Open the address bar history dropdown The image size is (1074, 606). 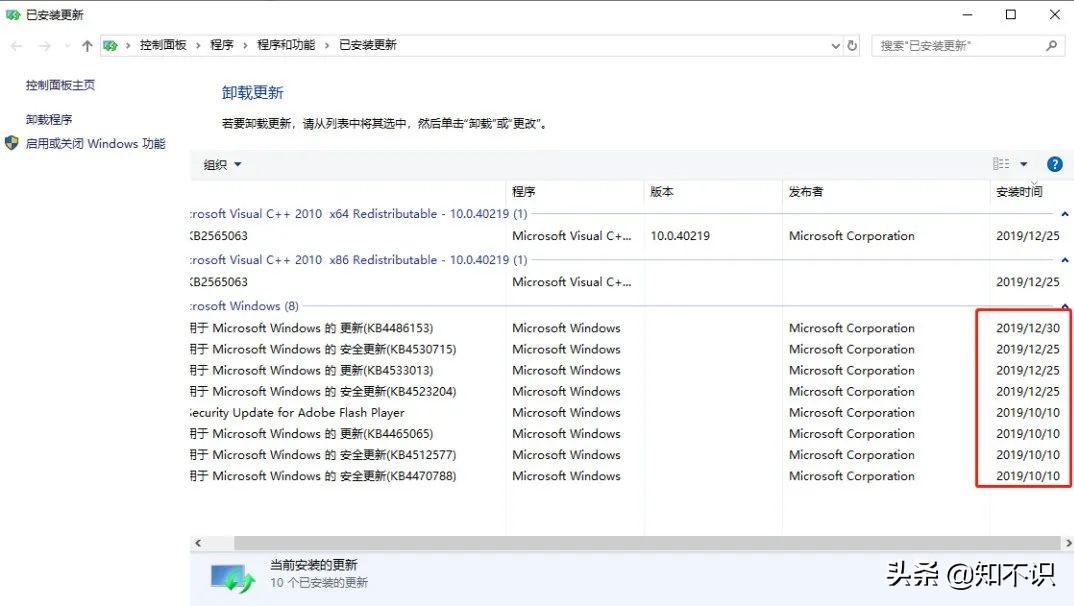[x=835, y=45]
